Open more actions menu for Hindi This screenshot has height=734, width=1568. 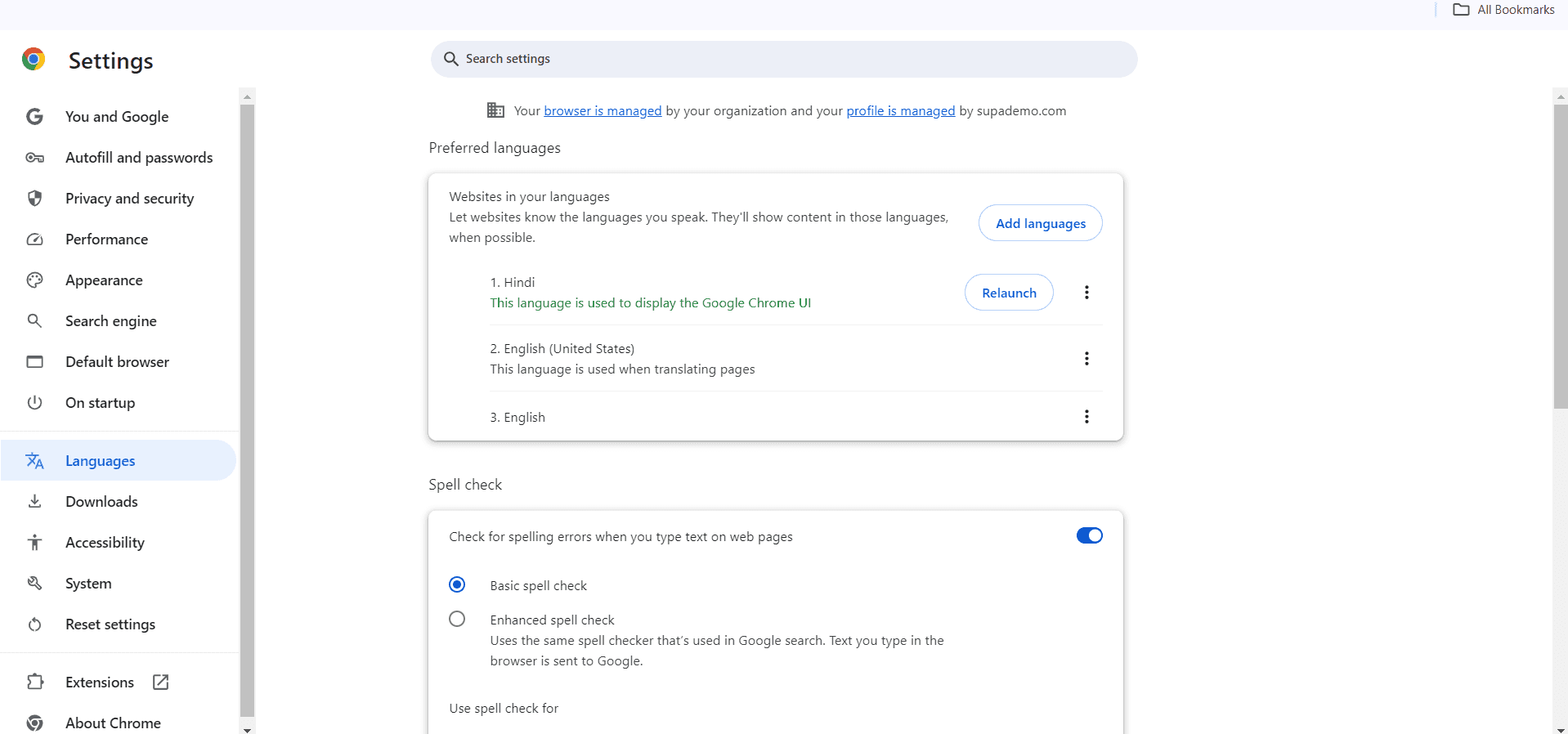pos(1086,292)
